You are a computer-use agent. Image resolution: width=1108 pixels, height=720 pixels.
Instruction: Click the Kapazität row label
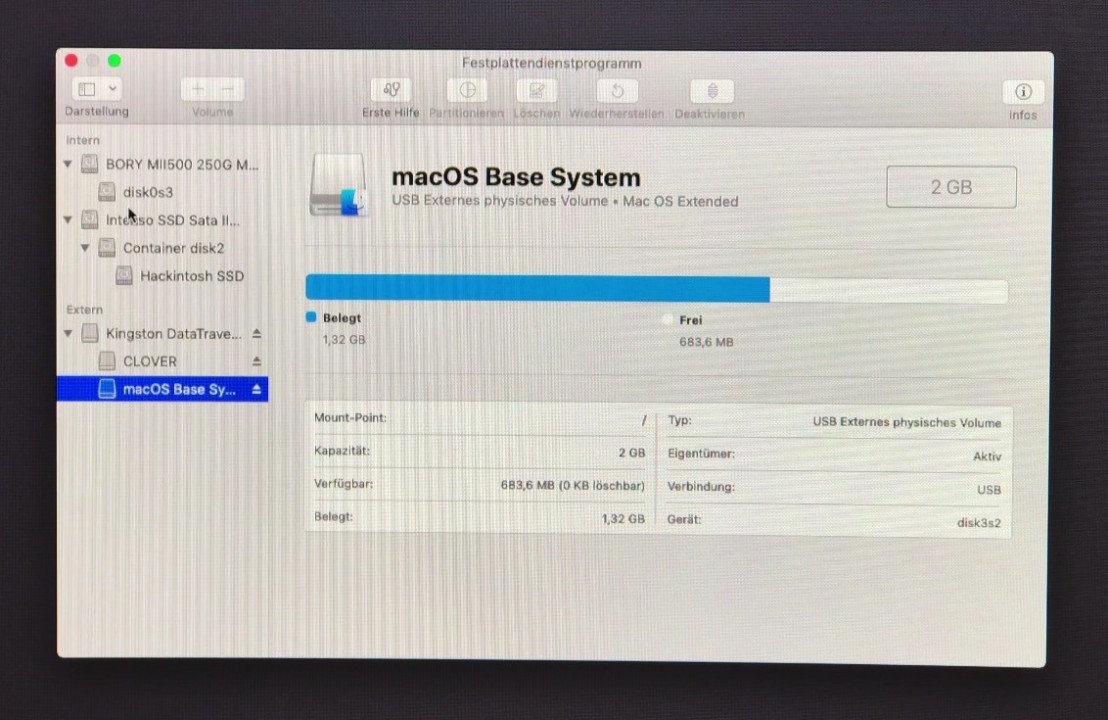pos(342,451)
